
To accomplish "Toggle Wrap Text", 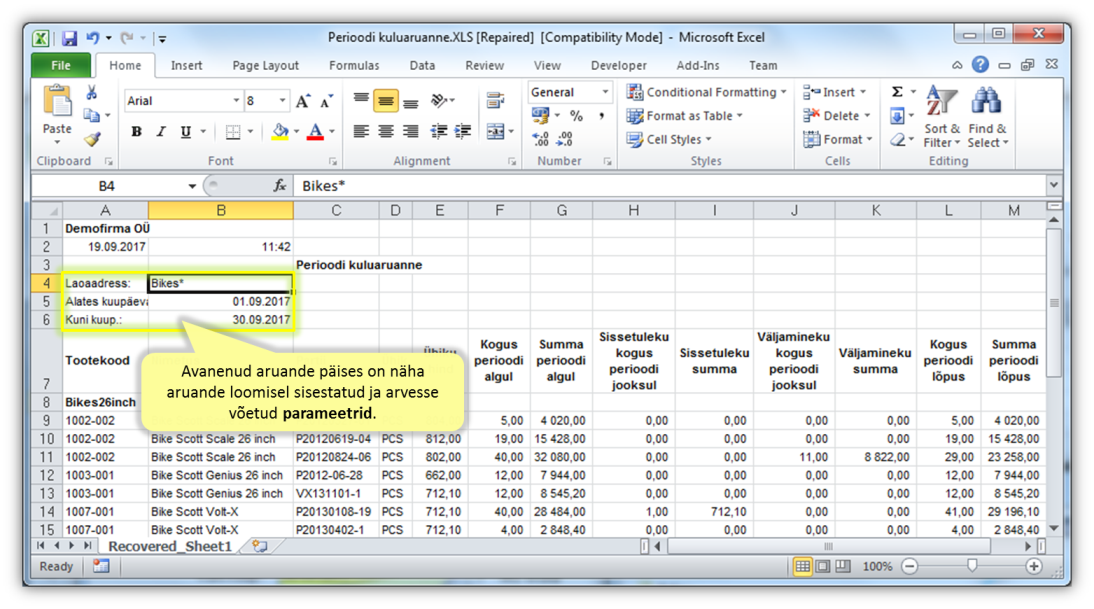I will 495,101.
